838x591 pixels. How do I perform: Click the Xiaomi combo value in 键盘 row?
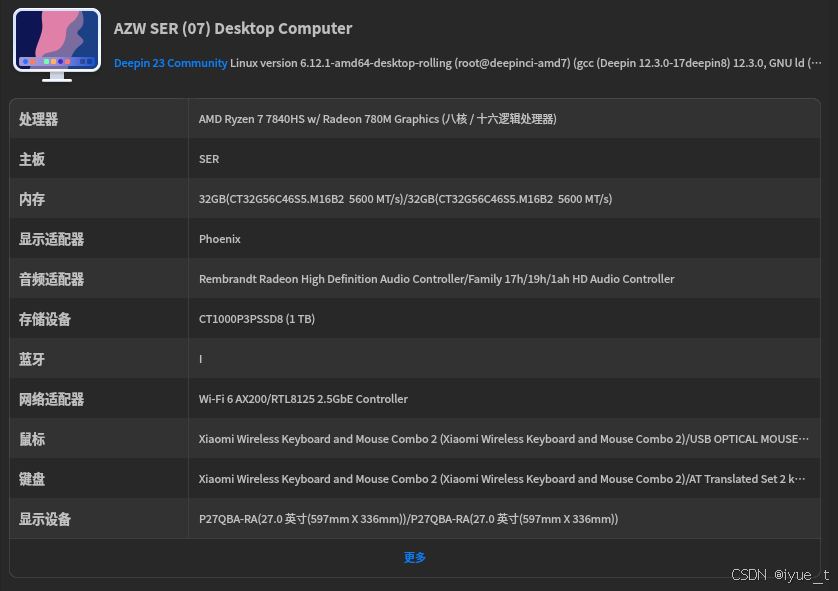[502, 479]
